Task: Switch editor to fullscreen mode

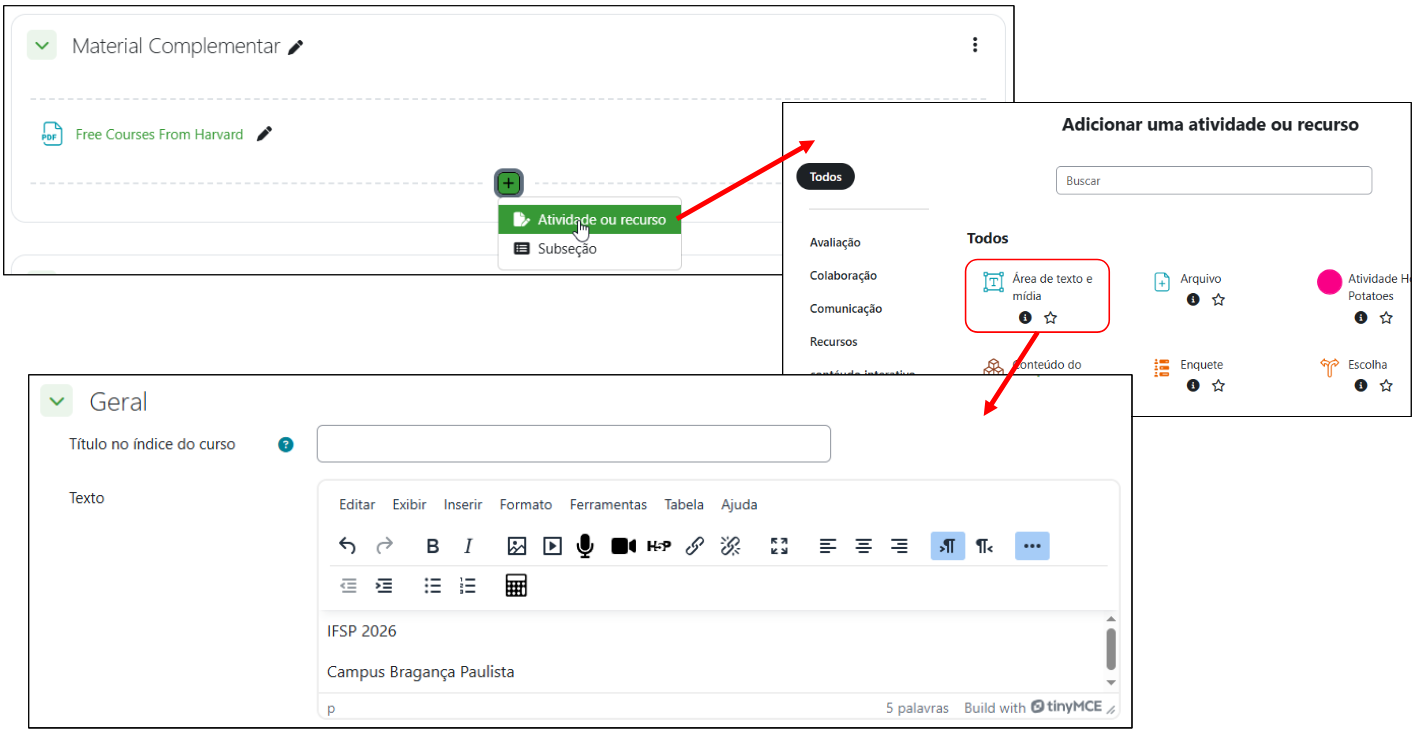Action: (779, 546)
